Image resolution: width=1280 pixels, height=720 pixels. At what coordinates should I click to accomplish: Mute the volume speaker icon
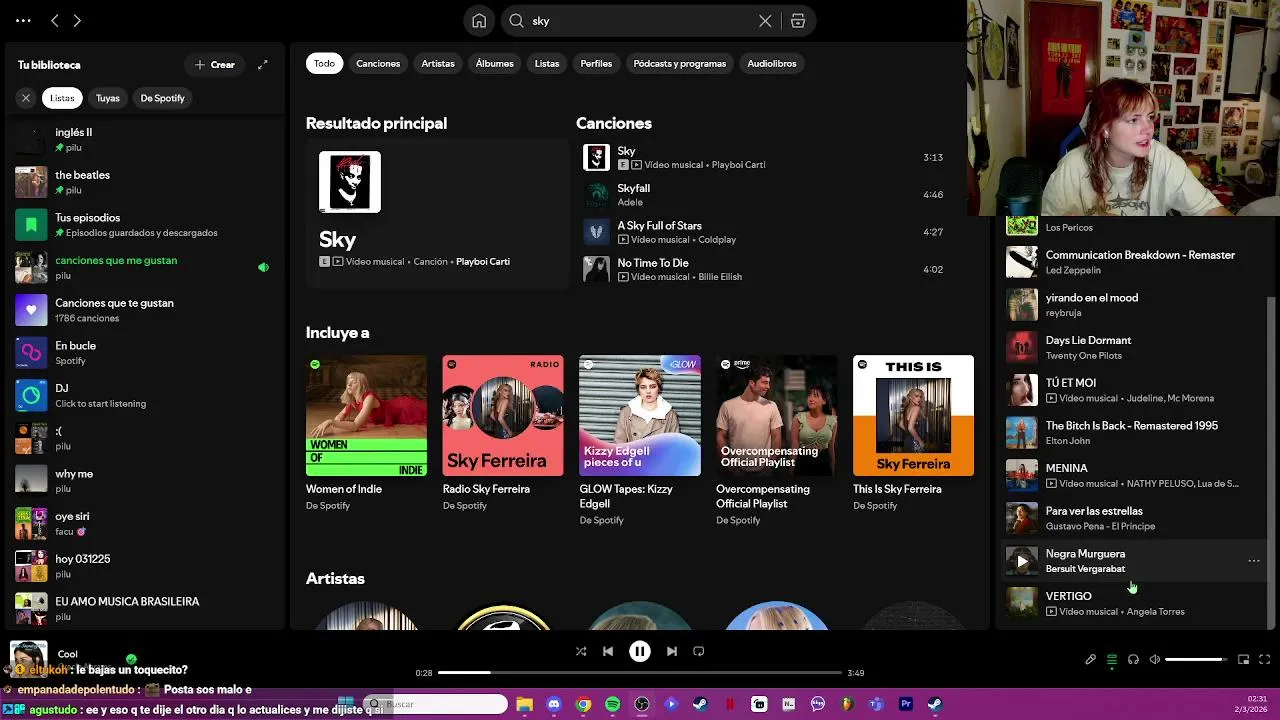pyautogui.click(x=1154, y=659)
